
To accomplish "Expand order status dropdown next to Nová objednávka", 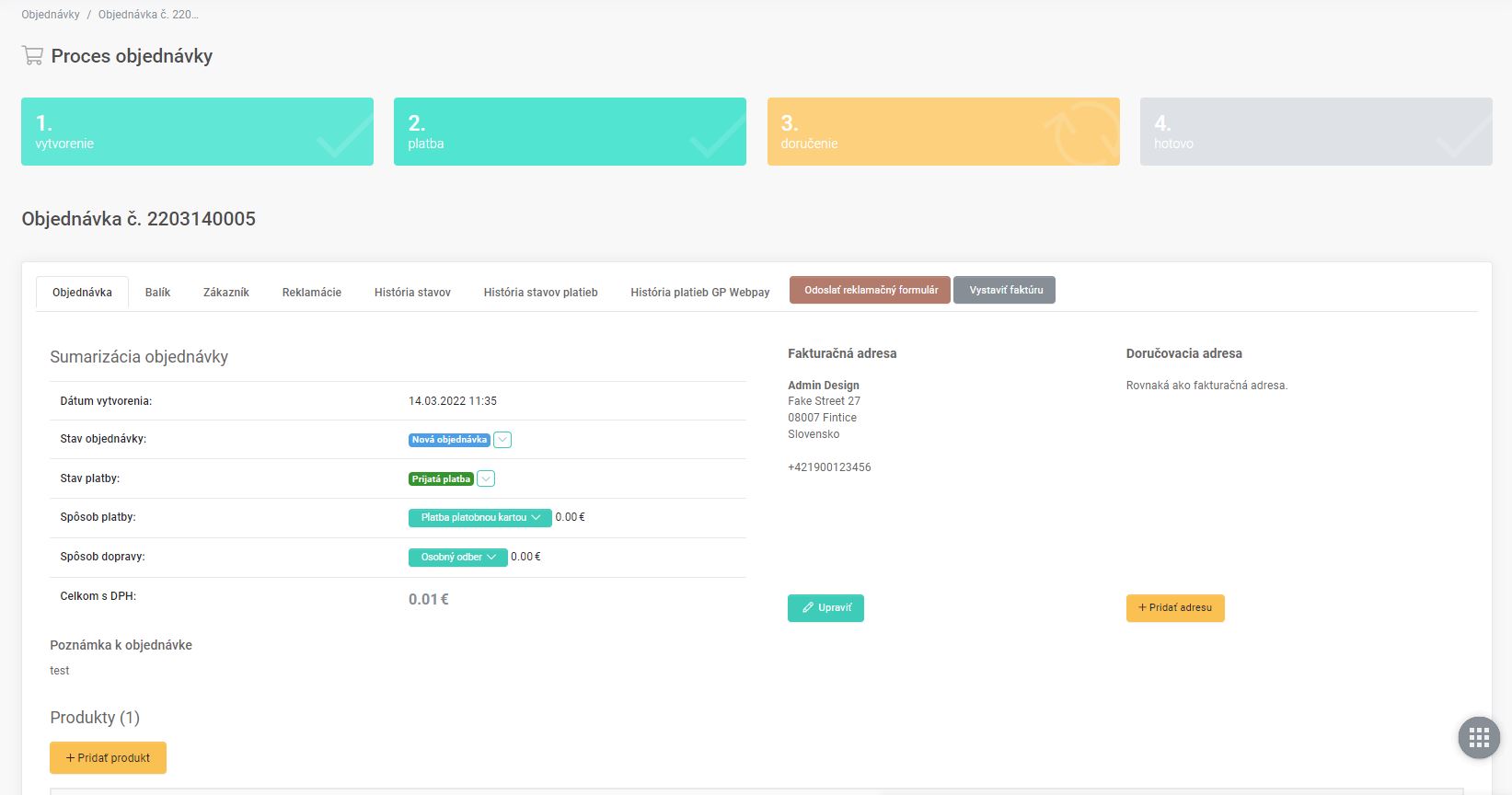I will (x=502, y=440).
